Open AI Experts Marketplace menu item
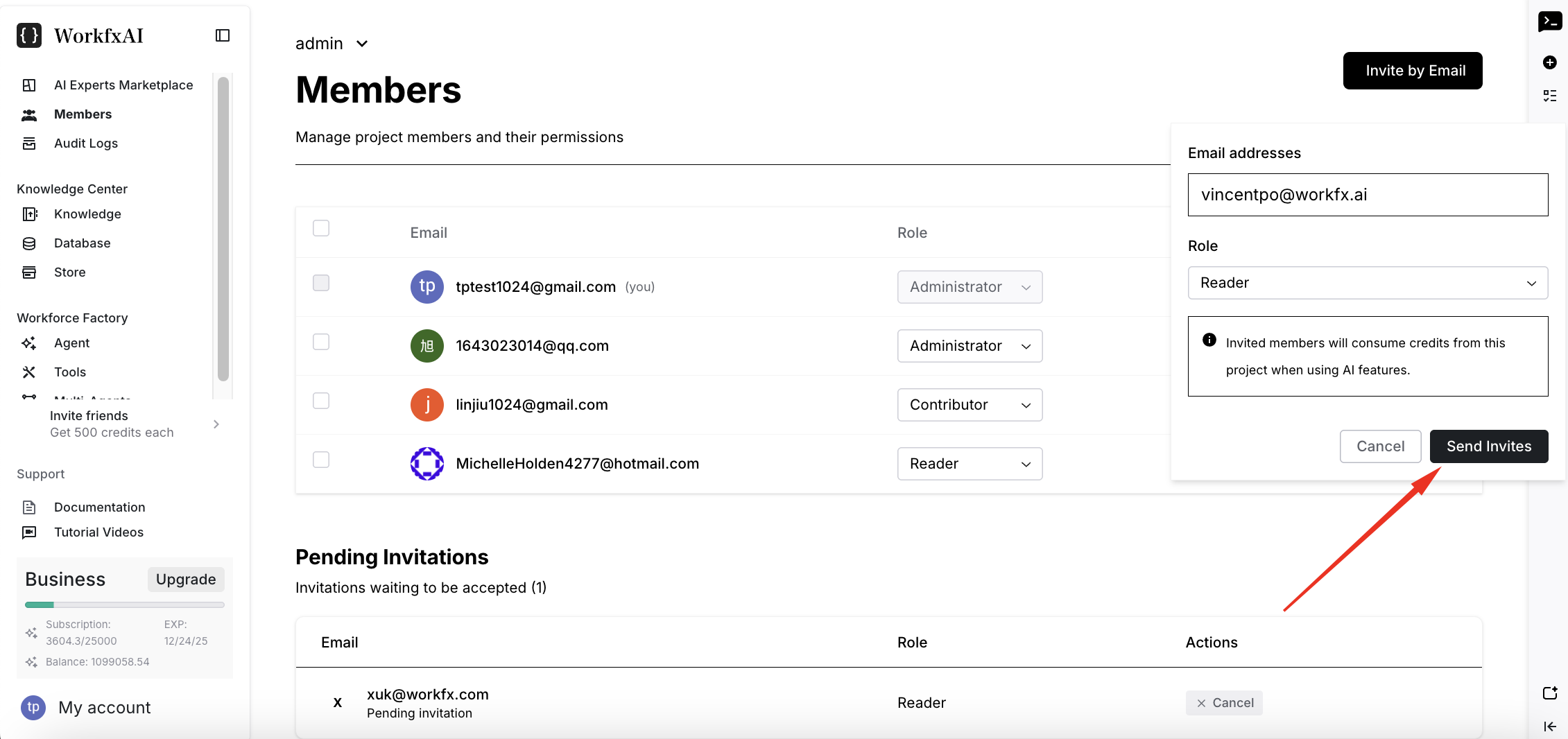The height and width of the screenshot is (739, 1568). pos(123,85)
